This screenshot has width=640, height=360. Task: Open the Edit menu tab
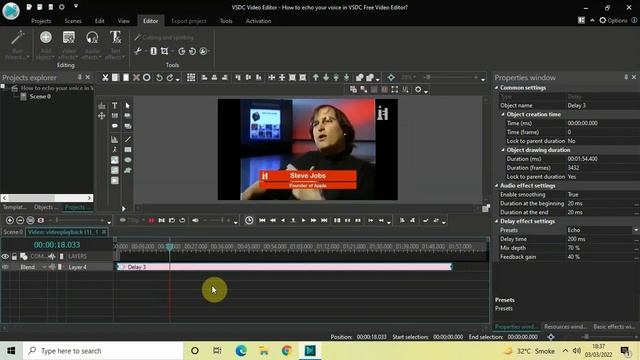[100, 21]
